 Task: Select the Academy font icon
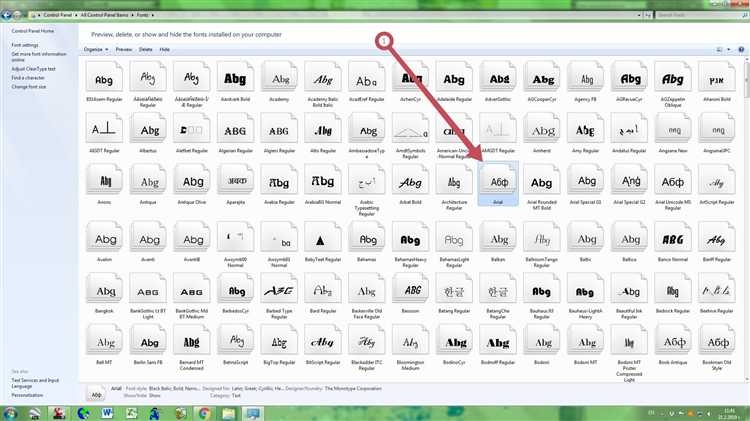(x=279, y=79)
